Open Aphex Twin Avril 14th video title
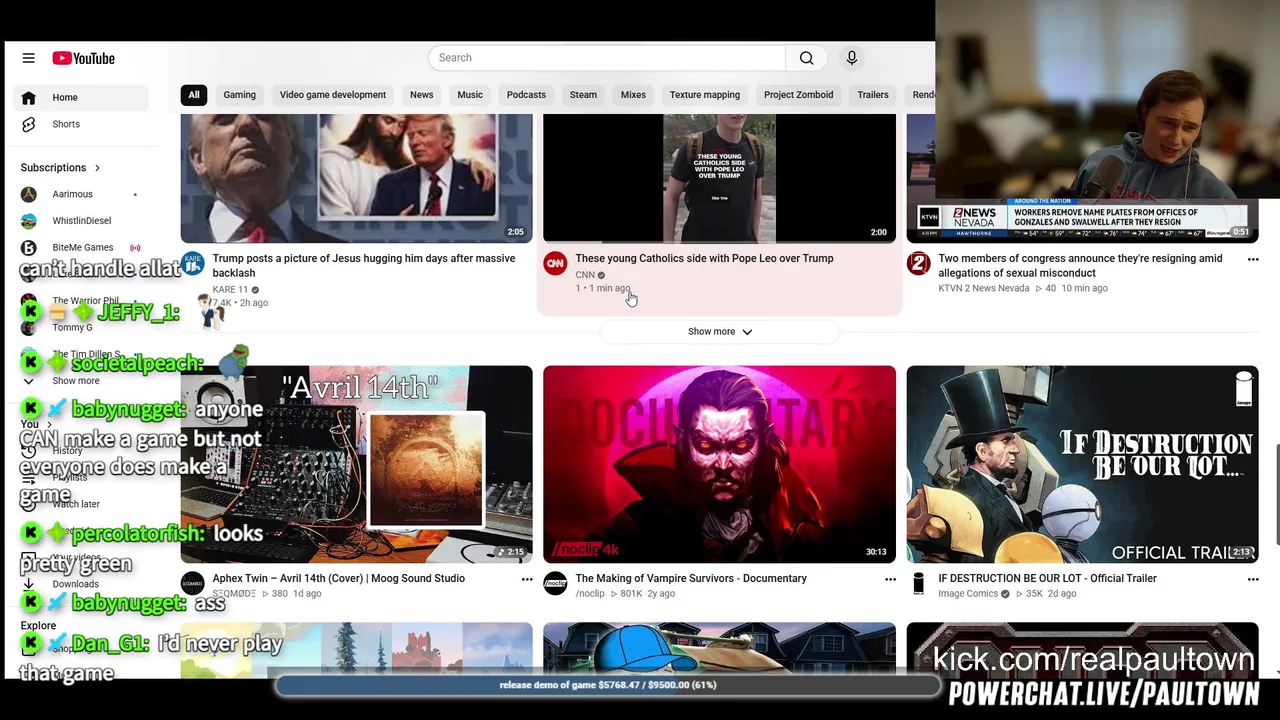1280x720 pixels. [338, 578]
